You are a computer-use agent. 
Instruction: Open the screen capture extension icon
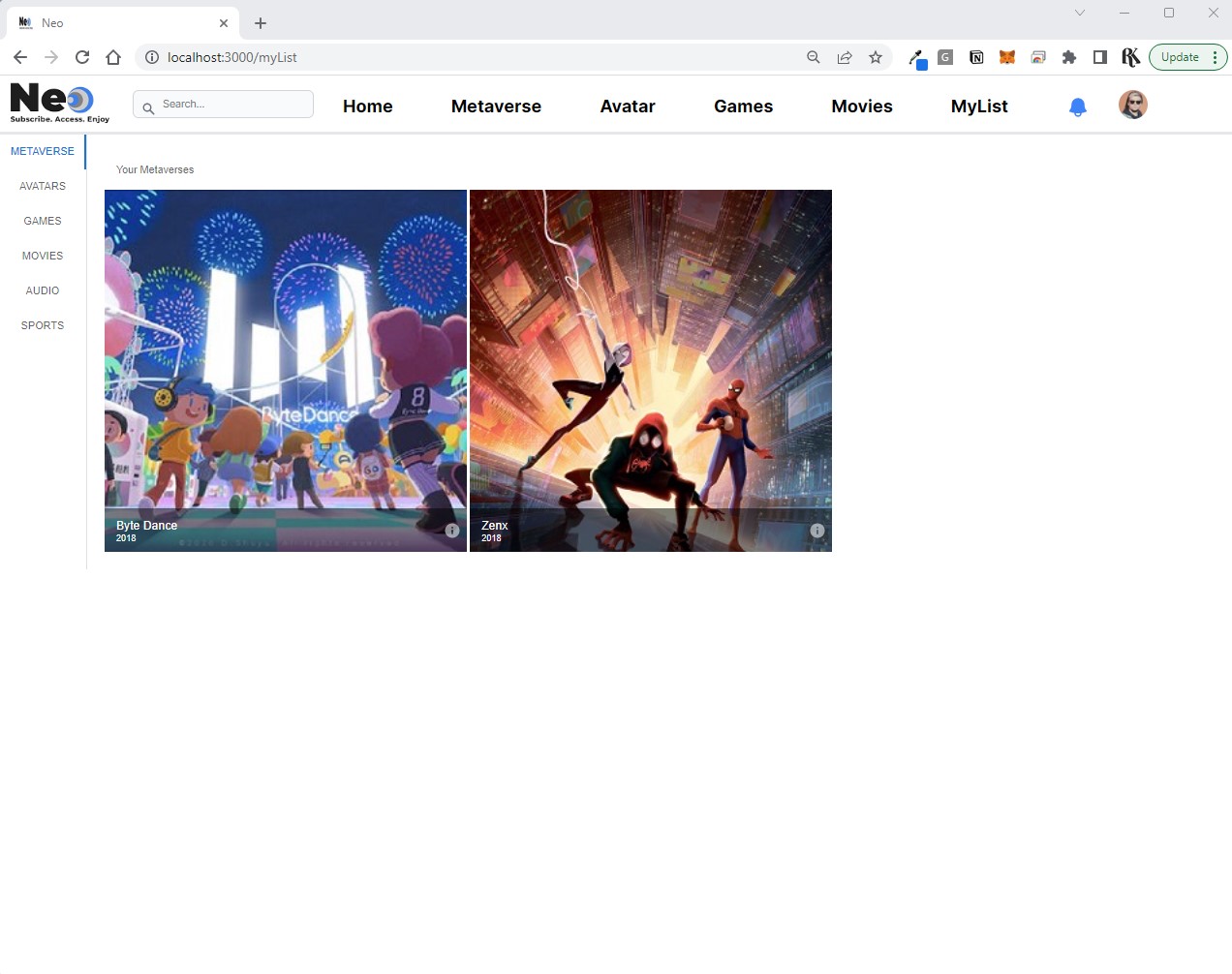pos(1038,57)
